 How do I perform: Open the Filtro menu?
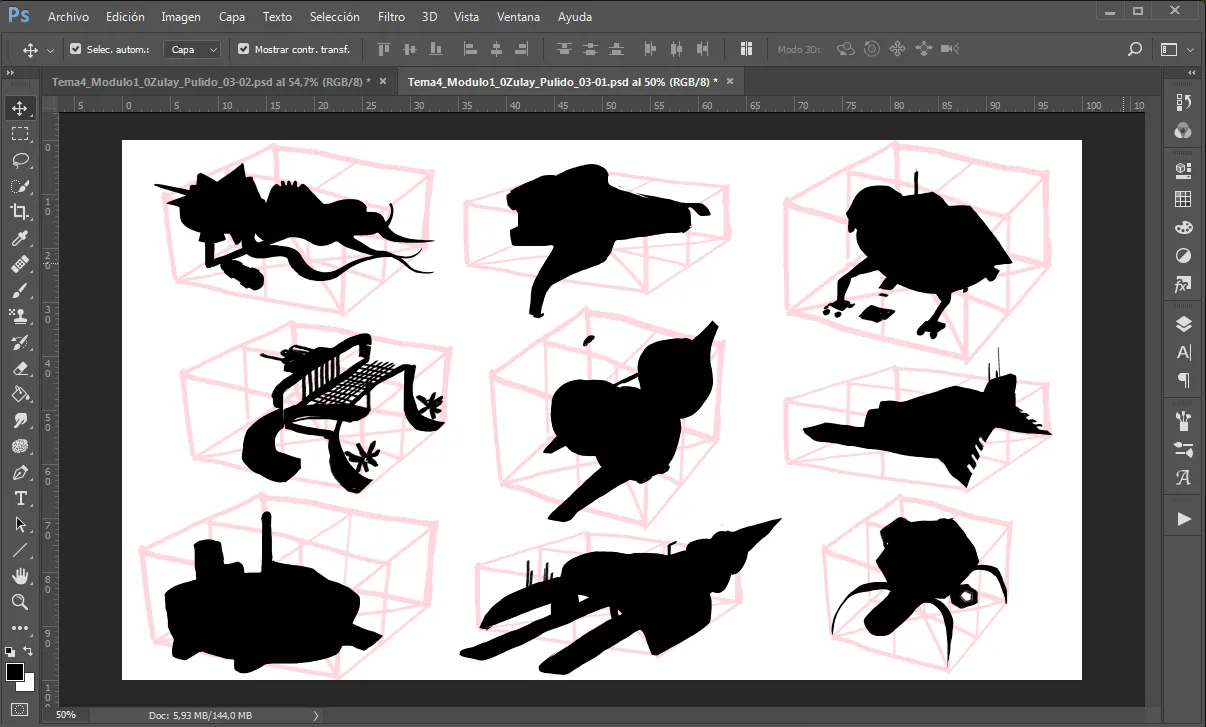pyautogui.click(x=392, y=17)
